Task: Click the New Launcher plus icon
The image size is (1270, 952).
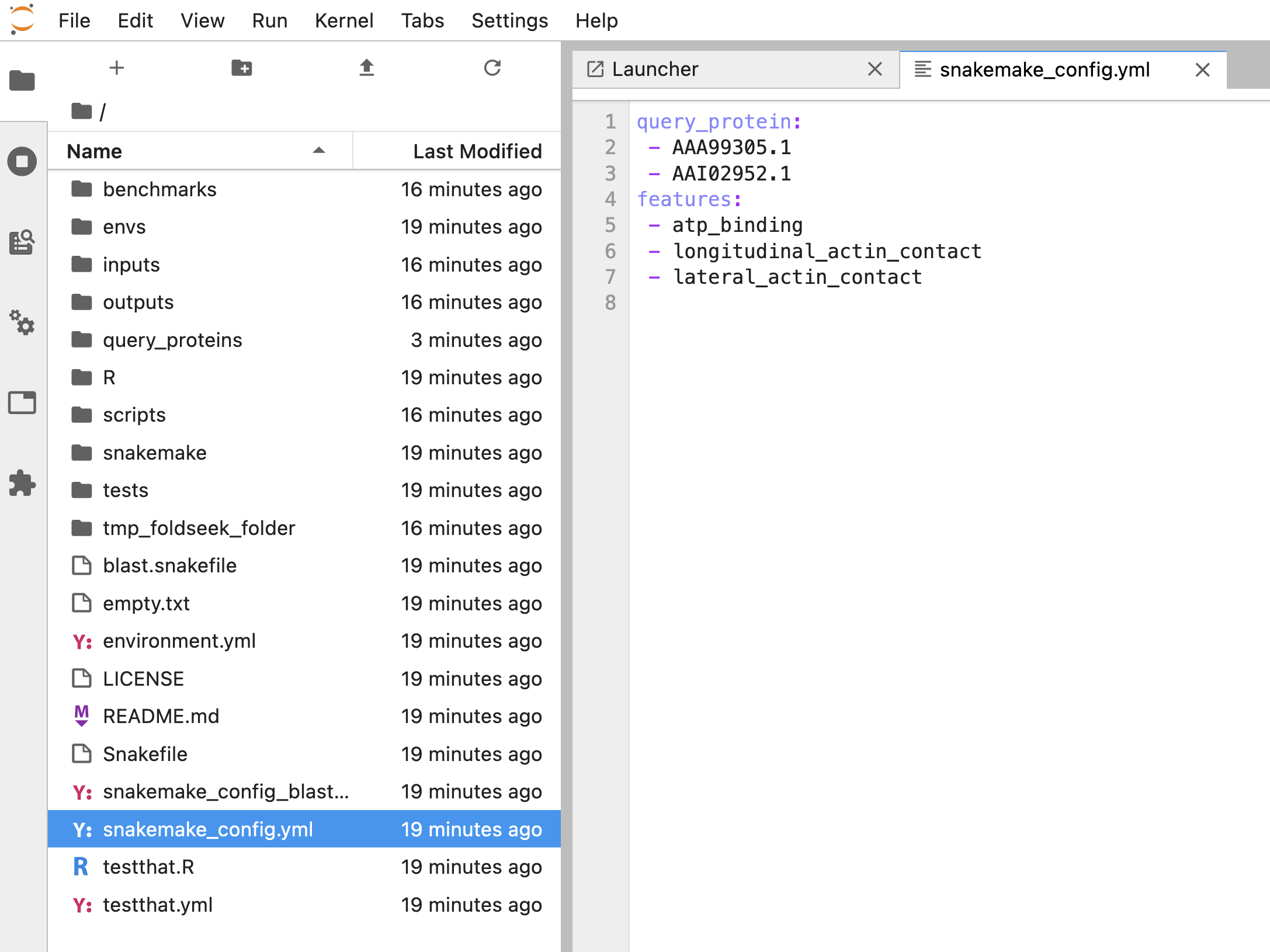Action: 117,68
